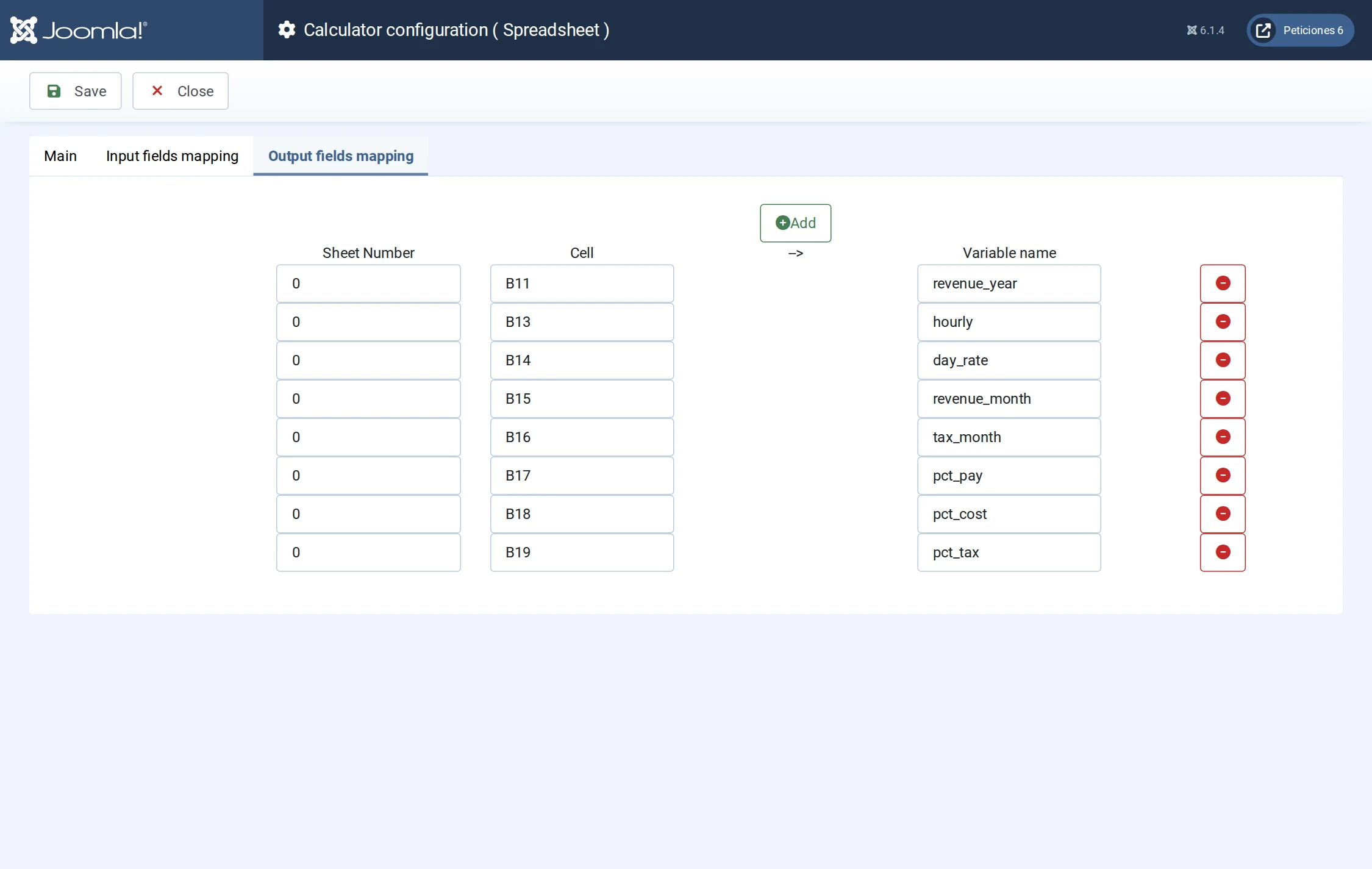
Task: Remove the tax_month mapping row
Action: [1223, 437]
